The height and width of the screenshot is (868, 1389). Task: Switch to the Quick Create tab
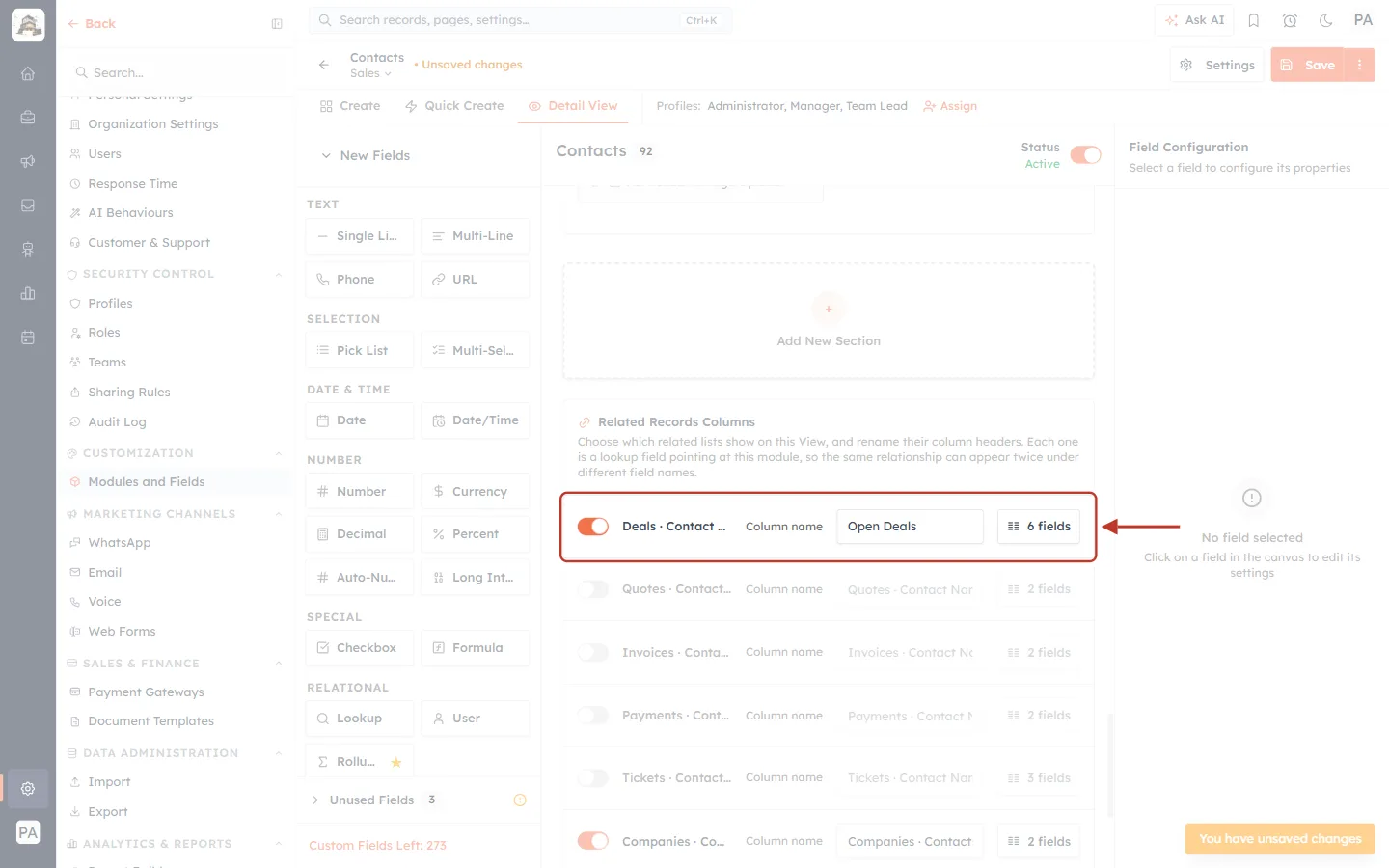point(454,106)
